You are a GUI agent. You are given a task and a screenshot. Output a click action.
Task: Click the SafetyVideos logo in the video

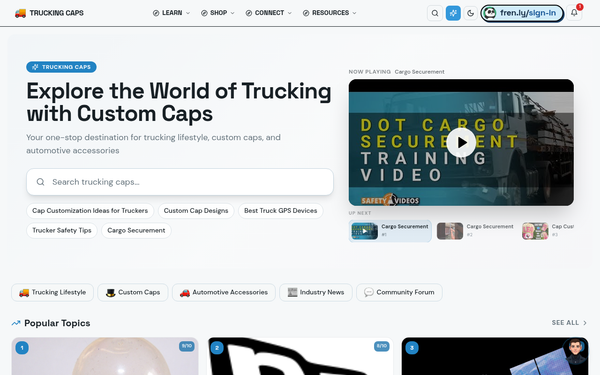click(390, 200)
